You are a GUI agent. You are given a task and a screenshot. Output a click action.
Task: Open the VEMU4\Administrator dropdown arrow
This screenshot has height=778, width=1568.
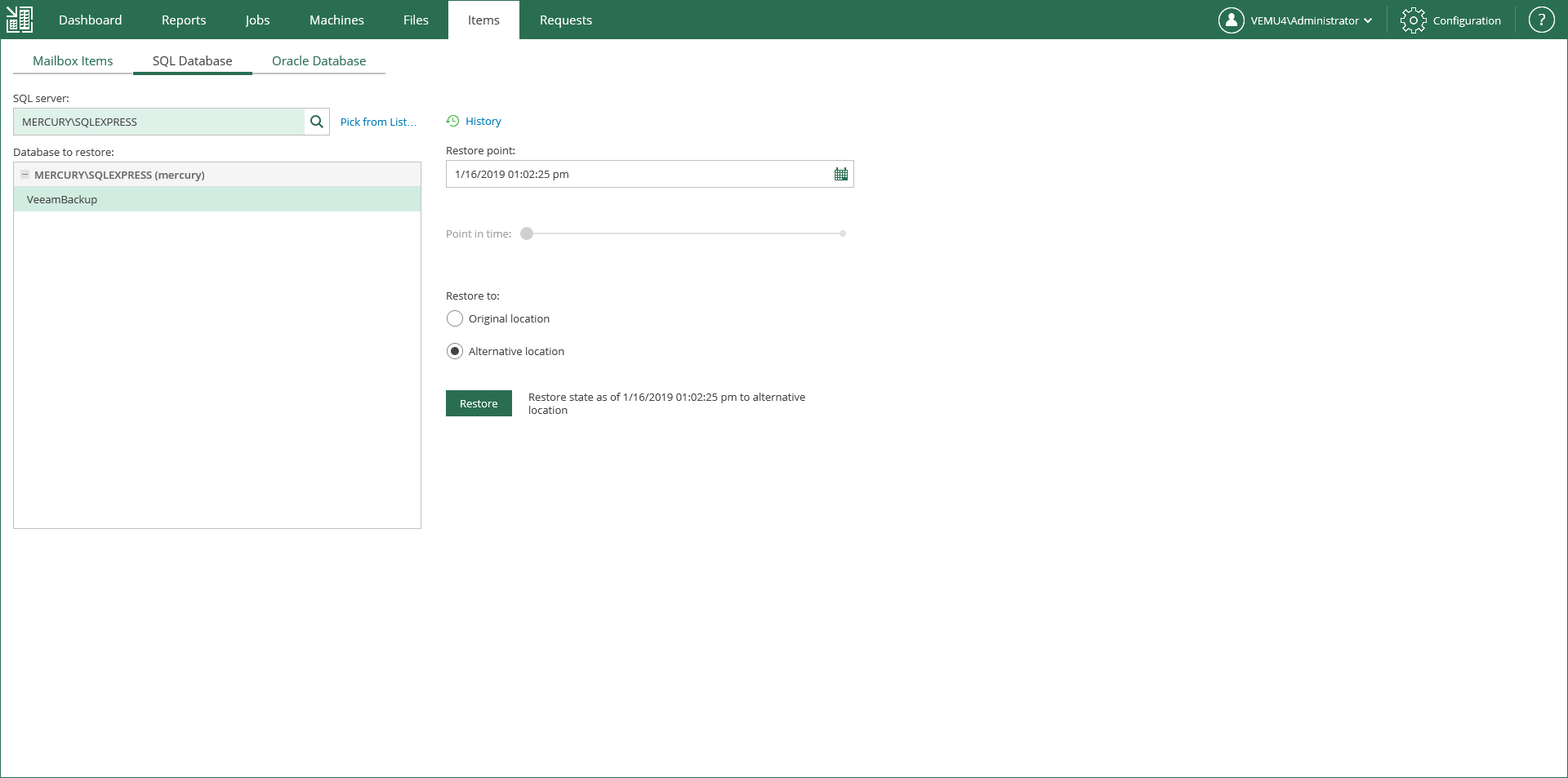1368,20
